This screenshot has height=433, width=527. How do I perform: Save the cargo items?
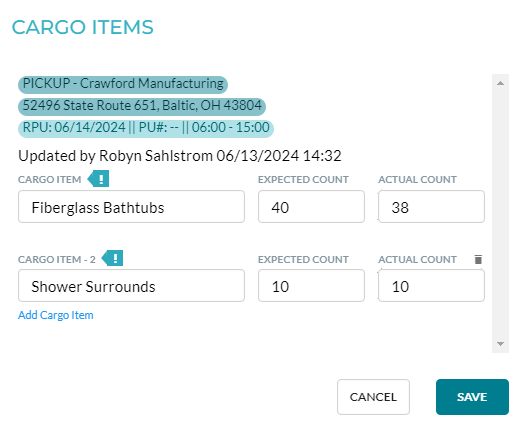coord(472,397)
